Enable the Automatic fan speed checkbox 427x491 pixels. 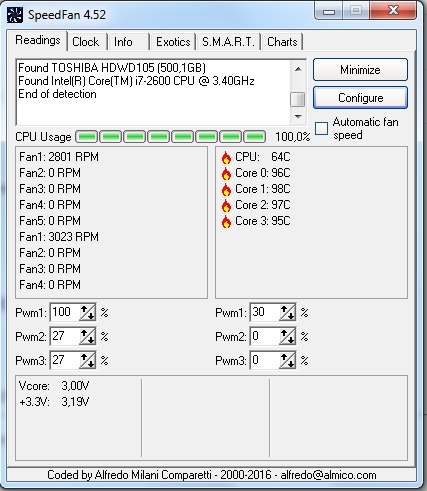pyautogui.click(x=322, y=128)
